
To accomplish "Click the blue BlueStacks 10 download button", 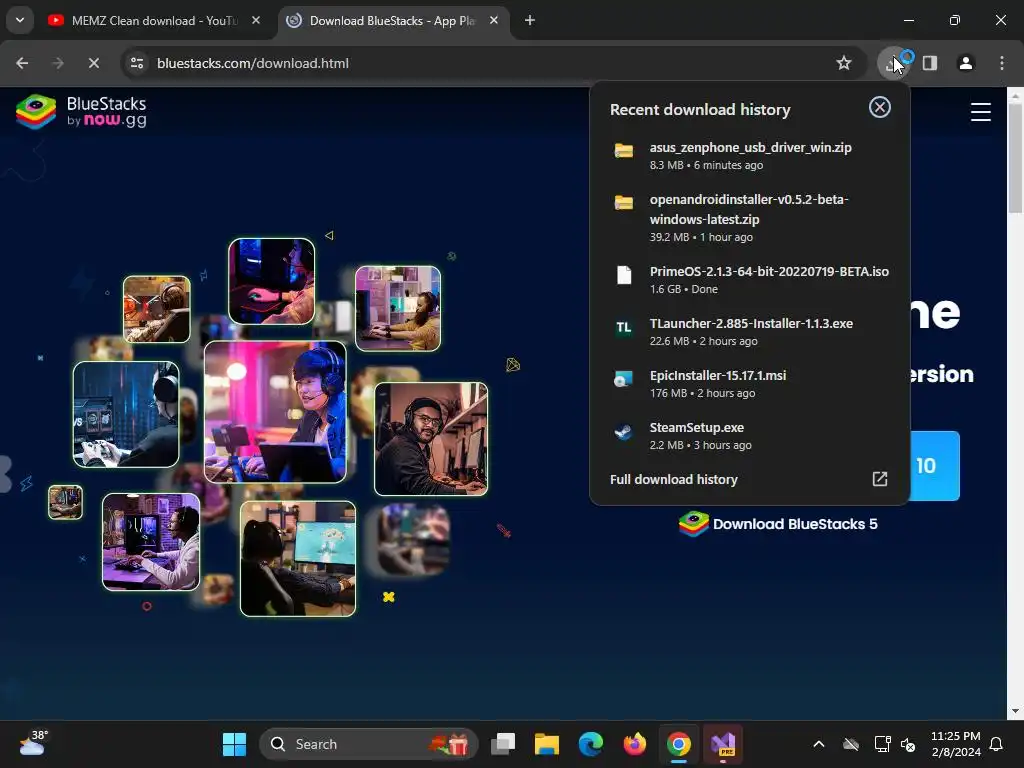I will click(934, 466).
